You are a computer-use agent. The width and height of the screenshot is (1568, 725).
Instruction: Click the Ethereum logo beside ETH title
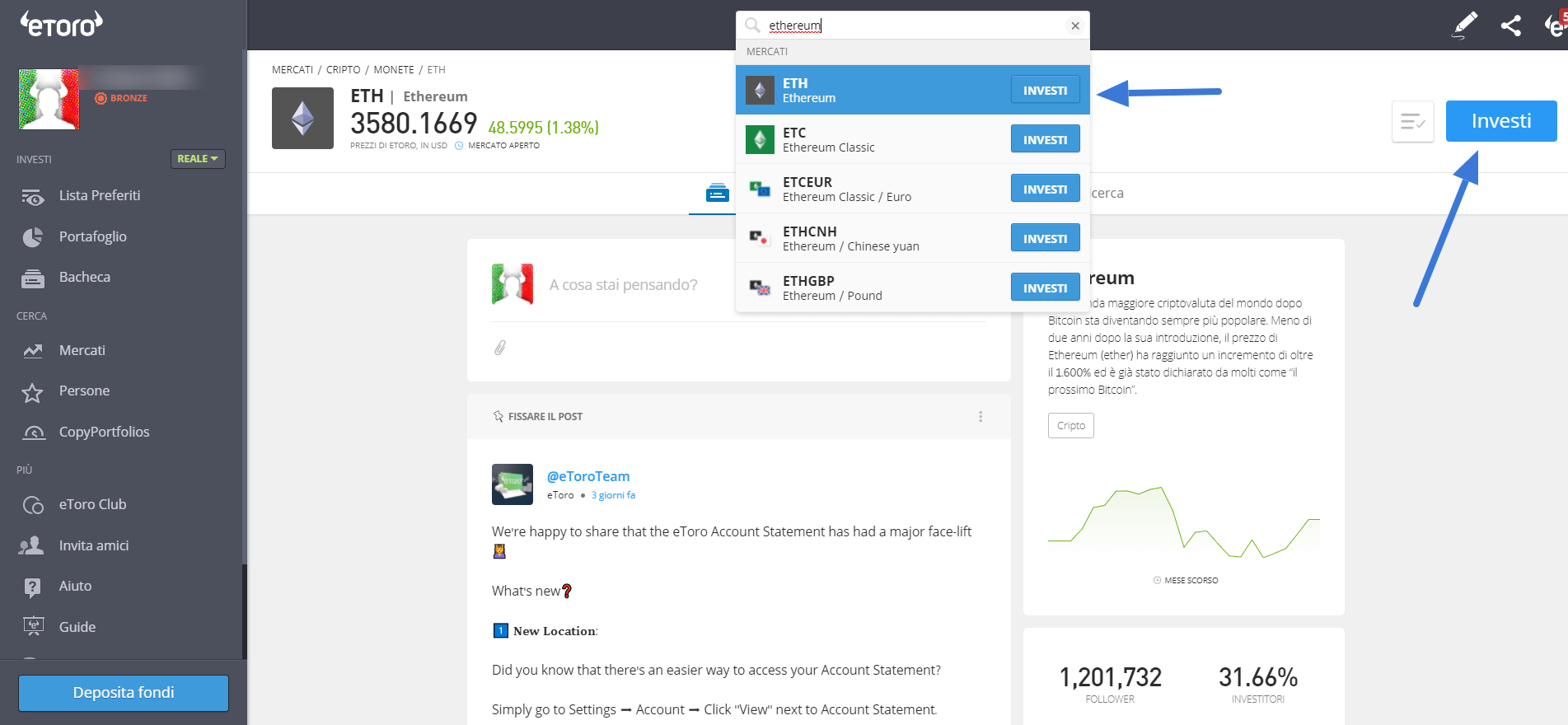[302, 119]
